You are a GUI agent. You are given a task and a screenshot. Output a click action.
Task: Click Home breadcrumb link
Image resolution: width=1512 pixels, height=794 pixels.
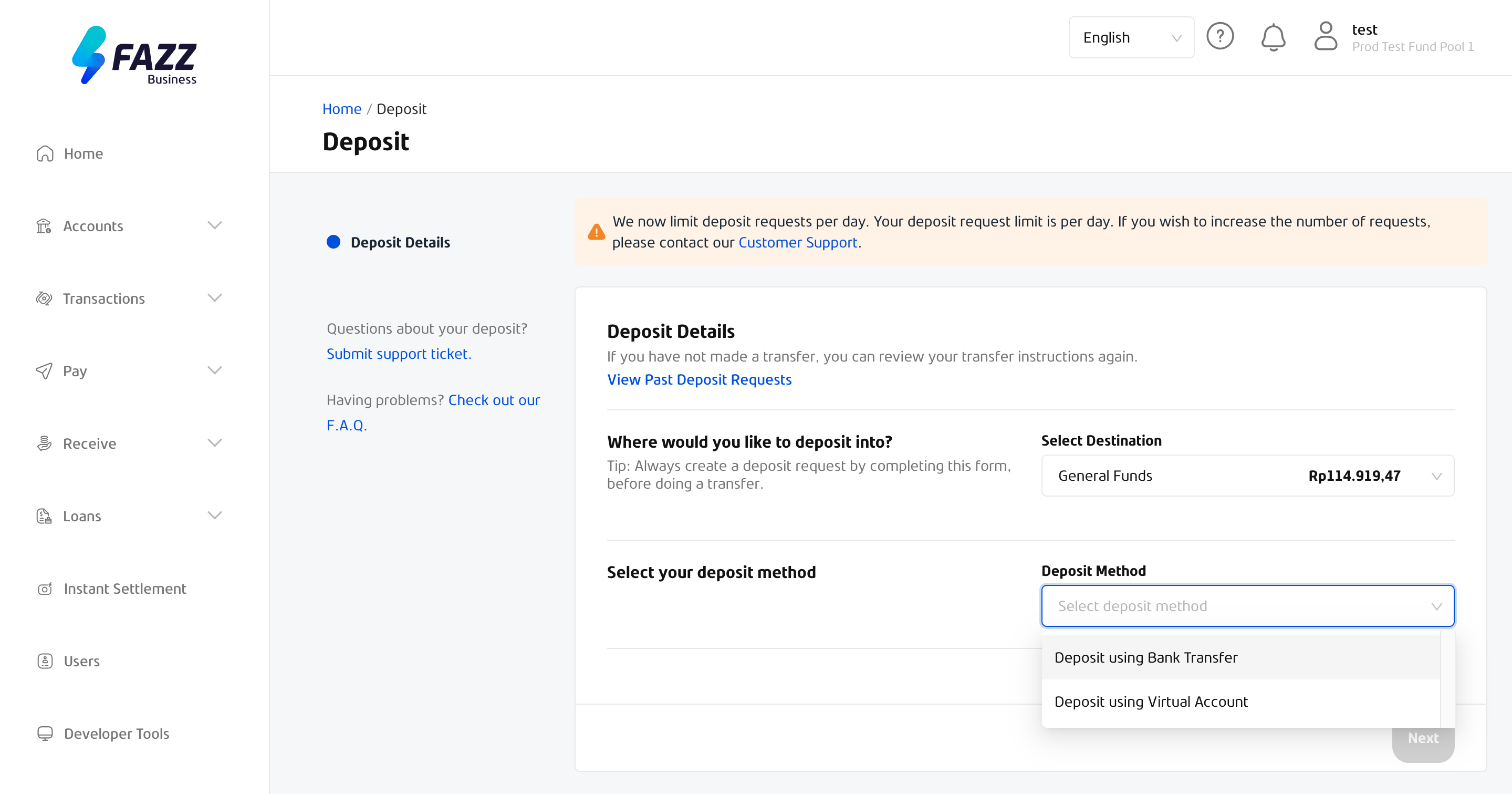pos(341,109)
